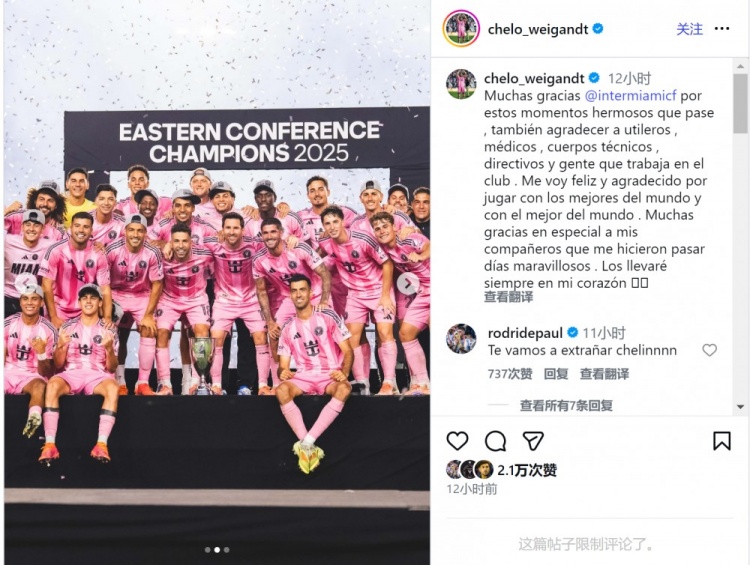This screenshot has height=565, width=750.
Task: Expand 查看所有7条回复 replies
Action: (x=566, y=405)
